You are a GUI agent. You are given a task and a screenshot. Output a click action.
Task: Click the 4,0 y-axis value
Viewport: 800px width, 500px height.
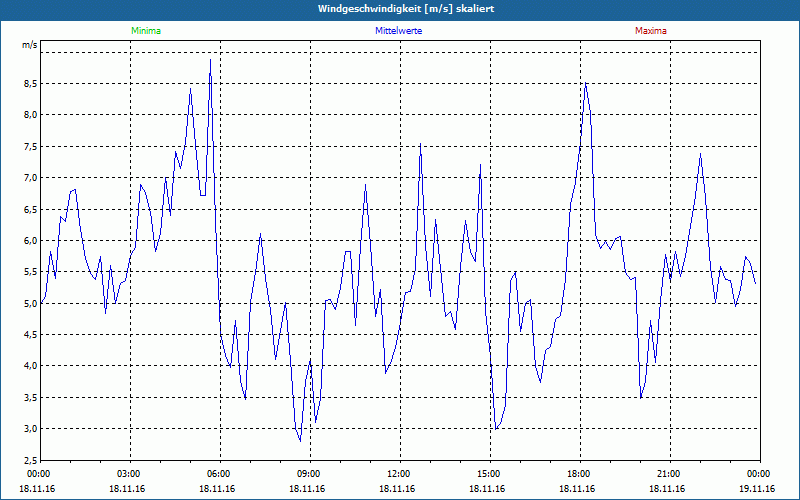(x=31, y=366)
